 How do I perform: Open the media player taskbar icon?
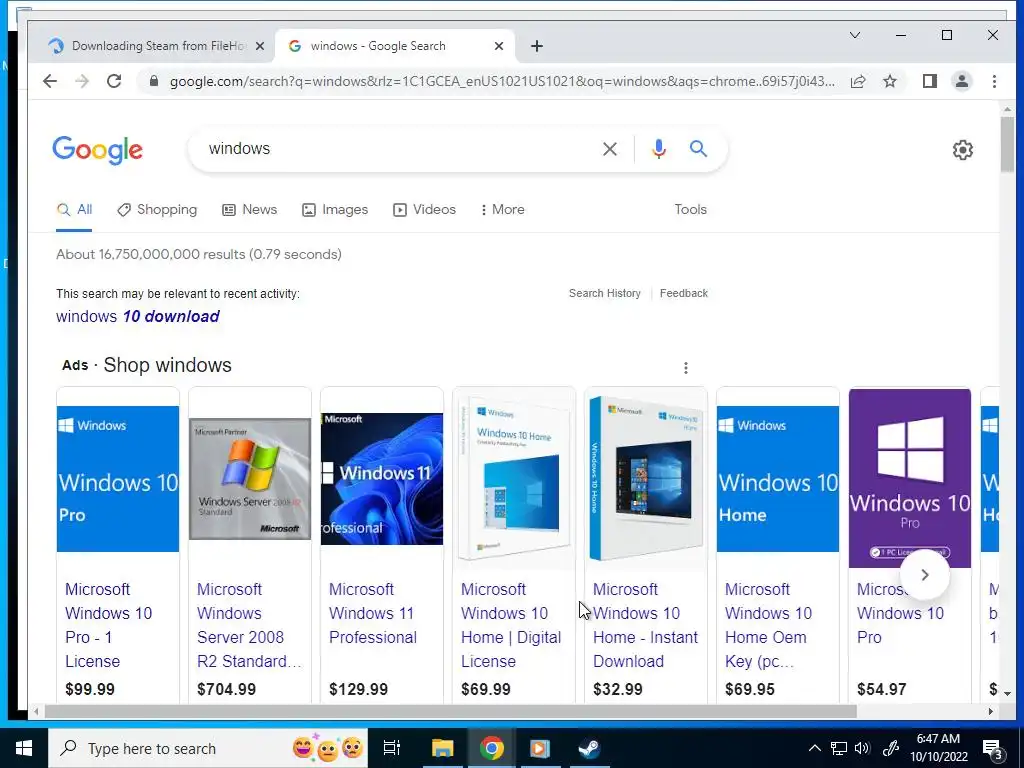pyautogui.click(x=540, y=748)
